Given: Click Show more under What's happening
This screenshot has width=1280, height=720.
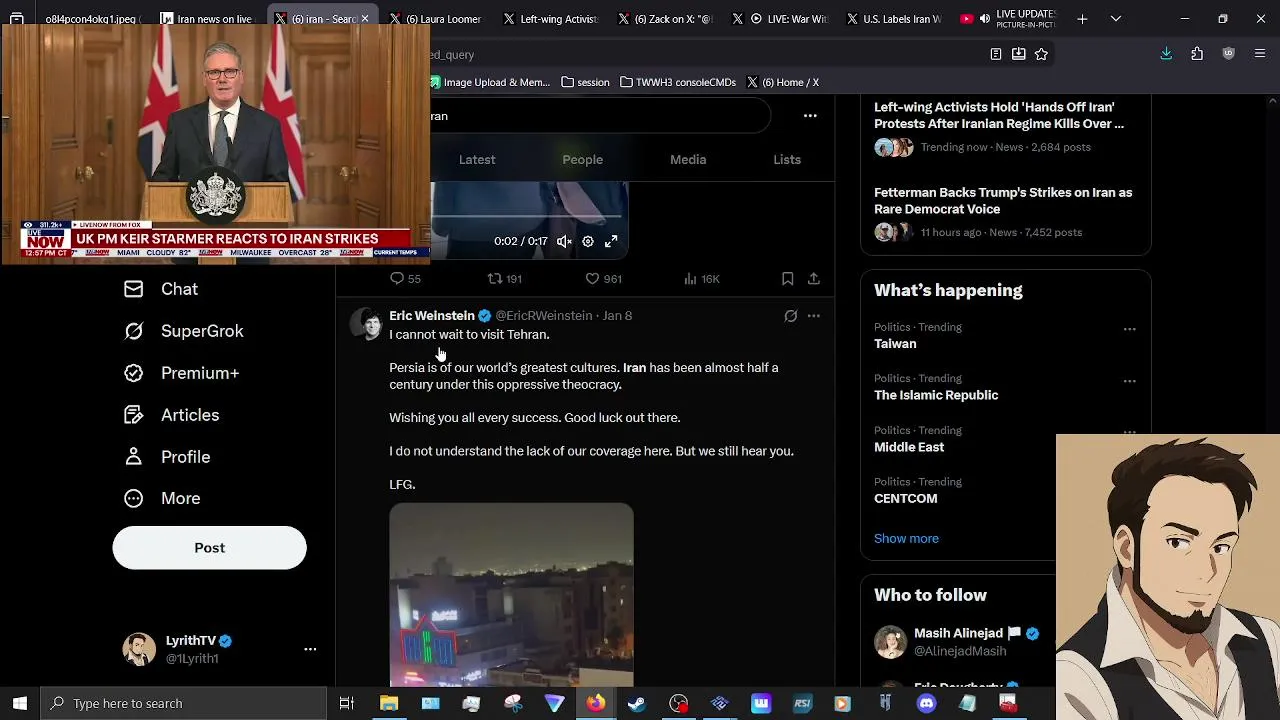Looking at the screenshot, I should coord(906,539).
